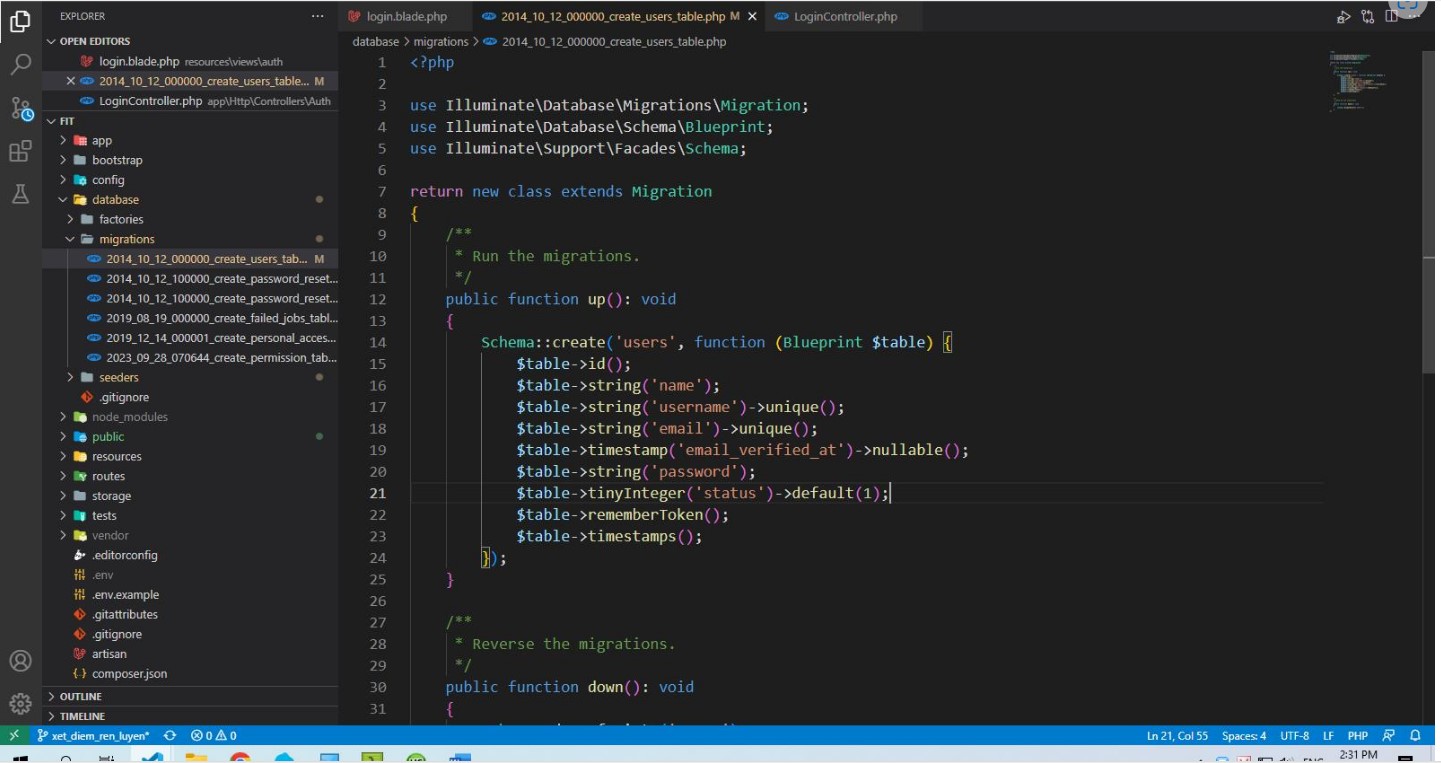Expand the seeders folder
1441x763 pixels.
click(119, 378)
